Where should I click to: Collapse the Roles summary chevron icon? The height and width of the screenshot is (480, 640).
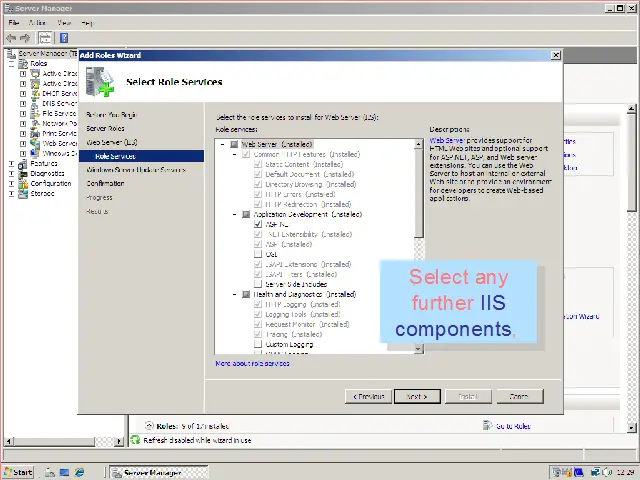[x=149, y=426]
